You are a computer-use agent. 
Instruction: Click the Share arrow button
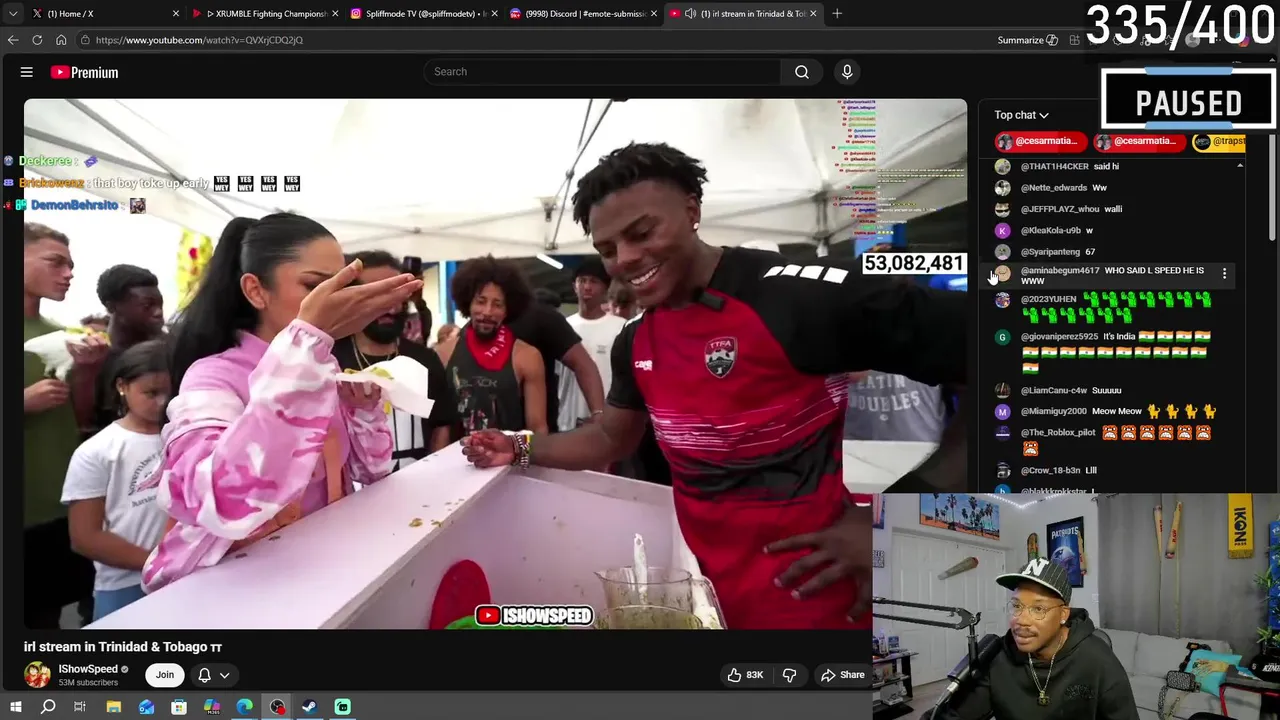click(x=842, y=675)
